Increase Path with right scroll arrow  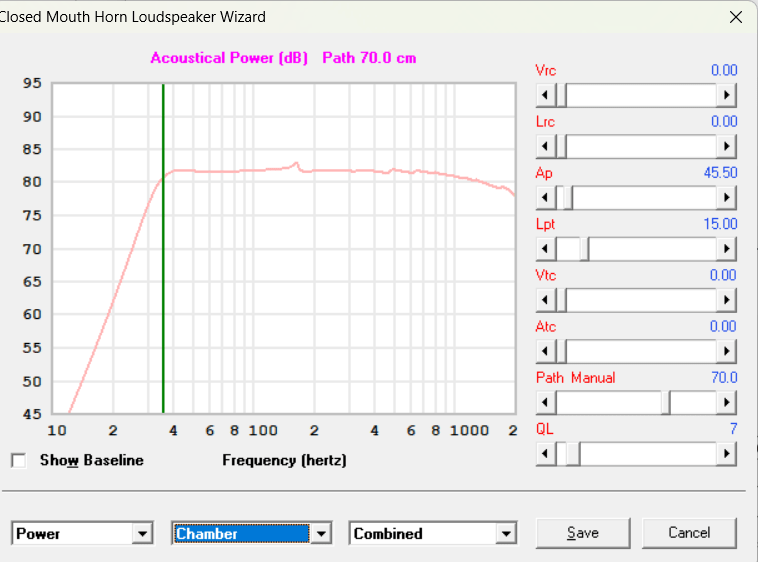pos(726,403)
